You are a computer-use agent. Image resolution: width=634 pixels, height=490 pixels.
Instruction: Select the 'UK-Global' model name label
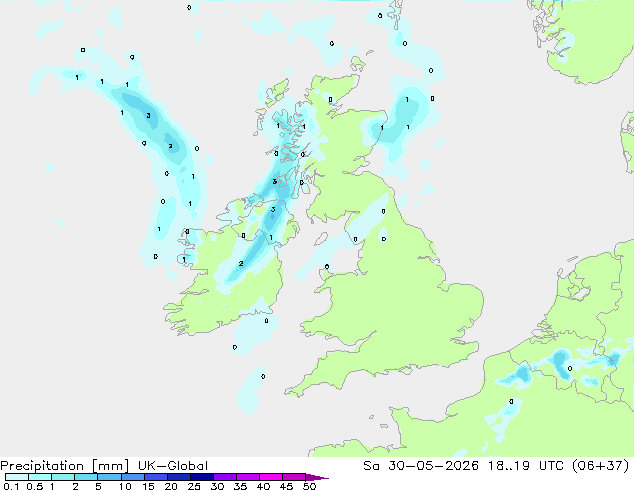[173, 466]
